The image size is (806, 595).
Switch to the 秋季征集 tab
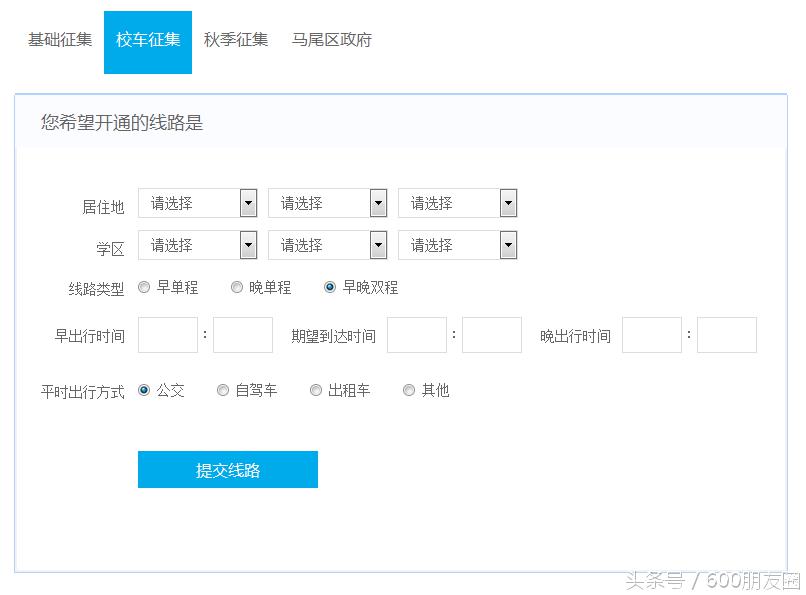point(236,40)
